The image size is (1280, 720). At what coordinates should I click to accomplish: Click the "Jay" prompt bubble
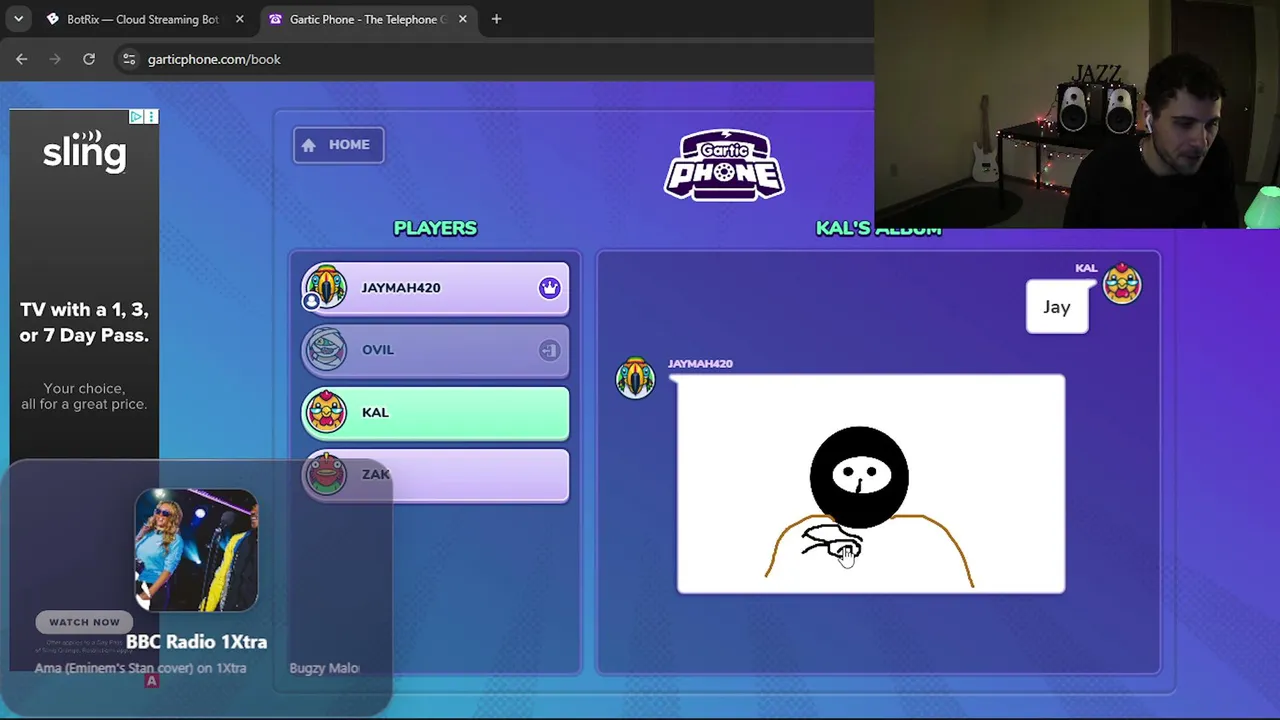[x=1057, y=307]
